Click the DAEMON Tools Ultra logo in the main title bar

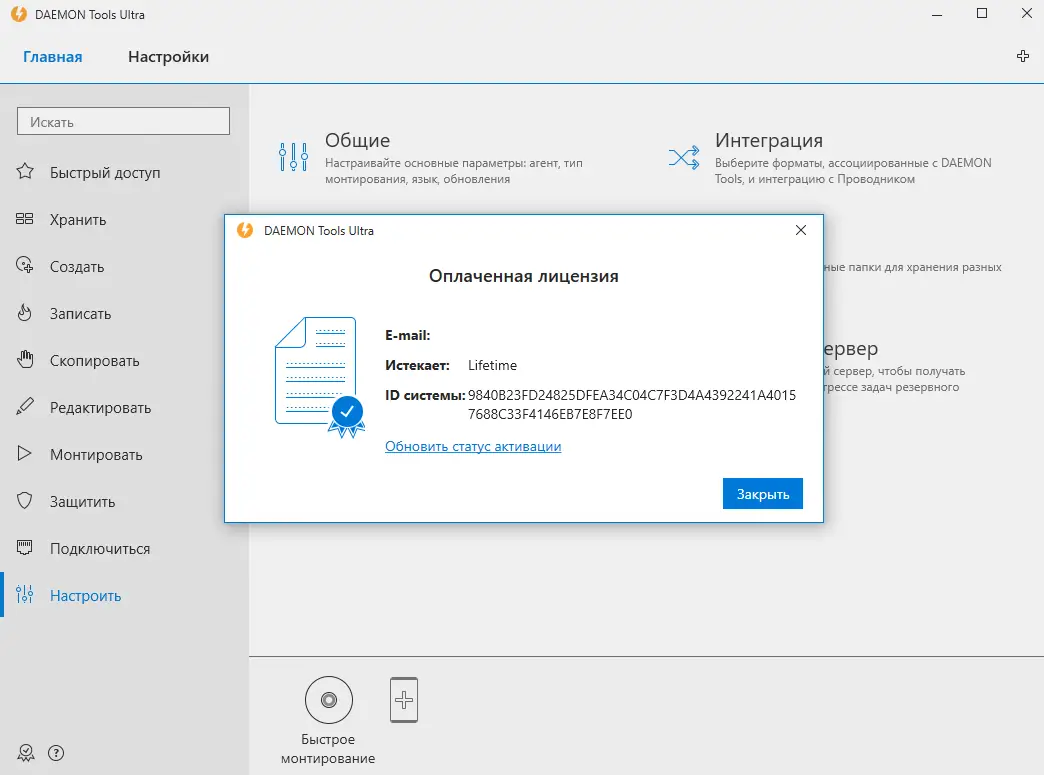[19, 15]
